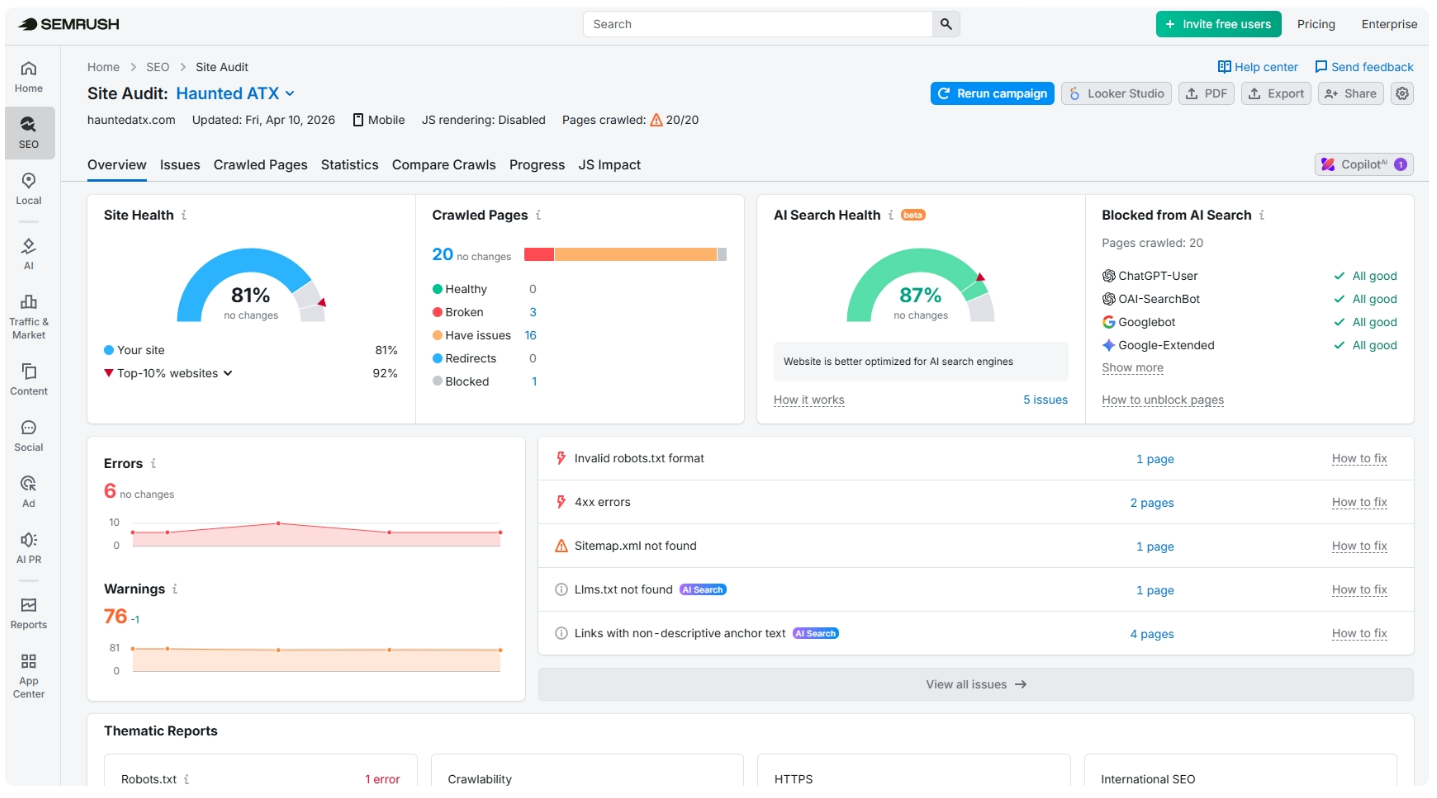1437x798 pixels.
Task: Click the Blocked from AI Search info icon
Action: [1262, 215]
